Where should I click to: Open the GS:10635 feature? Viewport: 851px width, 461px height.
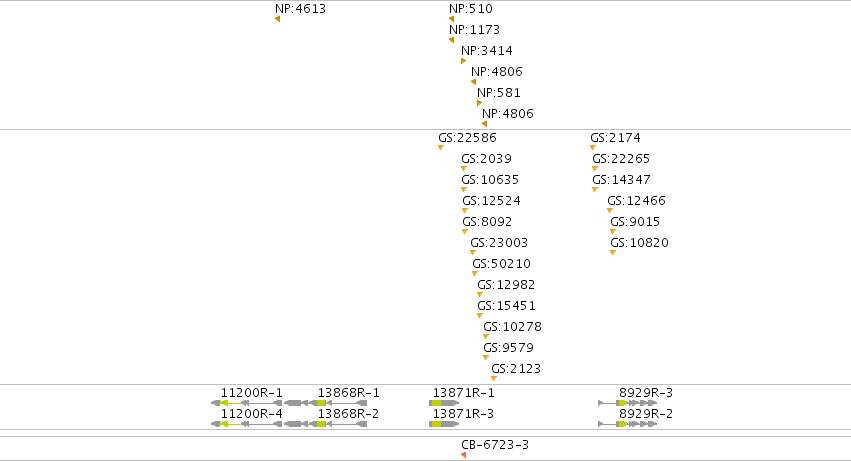tap(463, 190)
